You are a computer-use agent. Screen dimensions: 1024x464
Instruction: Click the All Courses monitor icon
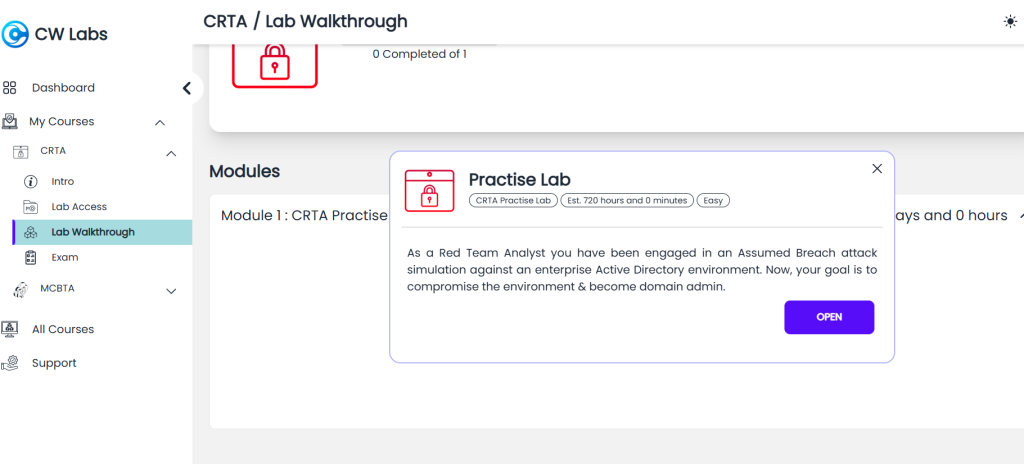[x=10, y=329]
